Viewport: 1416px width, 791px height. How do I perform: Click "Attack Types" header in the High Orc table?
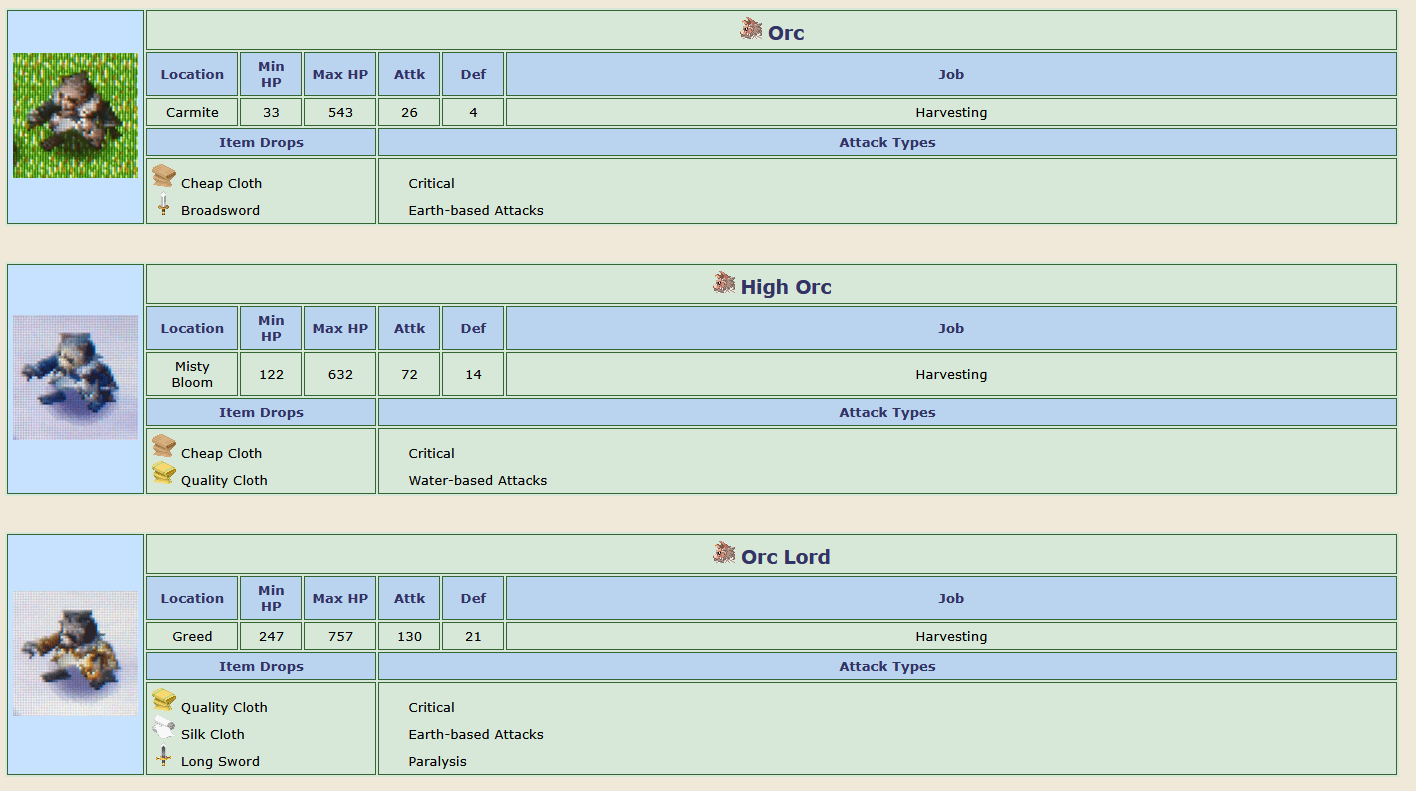click(887, 412)
